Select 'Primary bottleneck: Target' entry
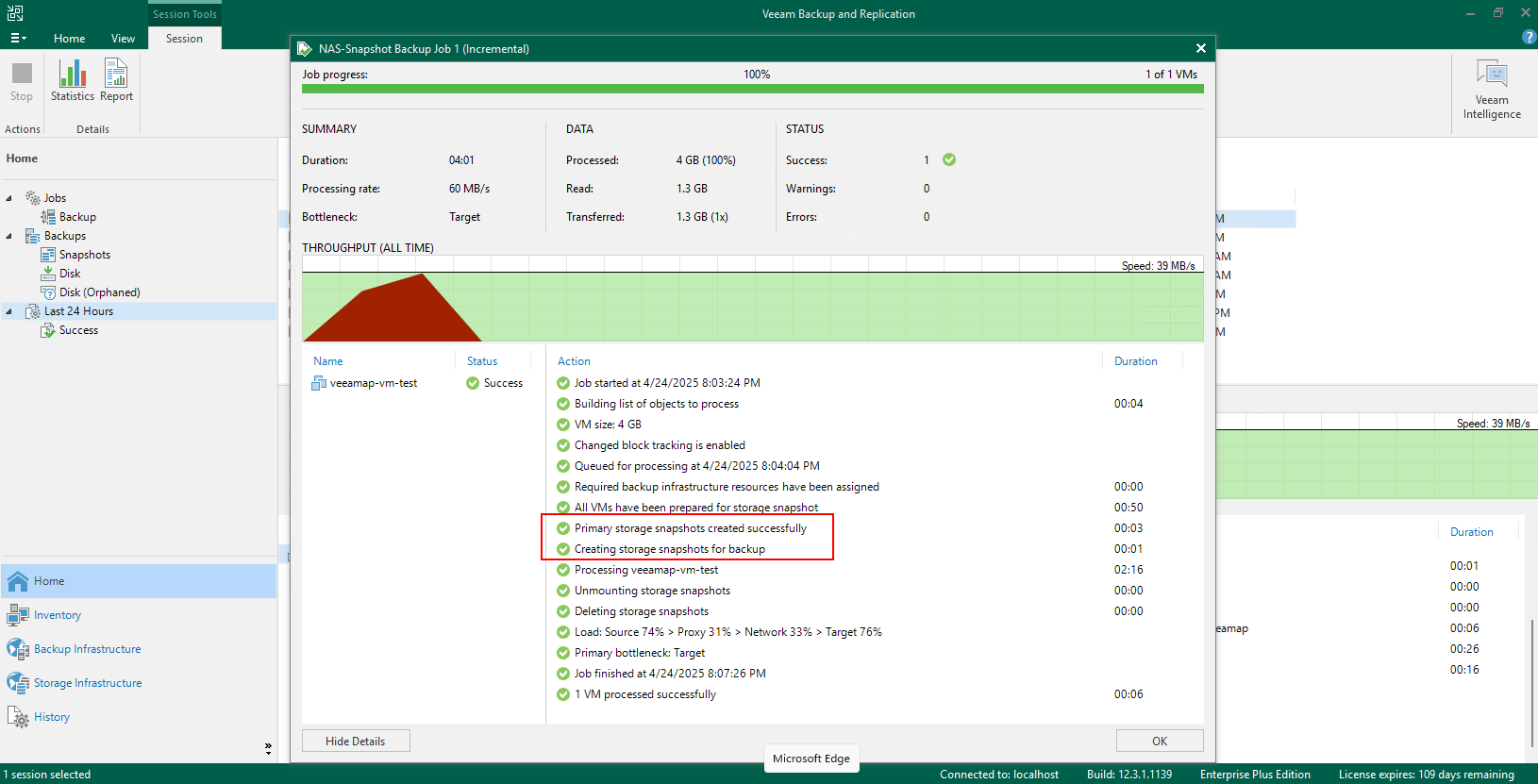The height and width of the screenshot is (784, 1538). coord(640,653)
